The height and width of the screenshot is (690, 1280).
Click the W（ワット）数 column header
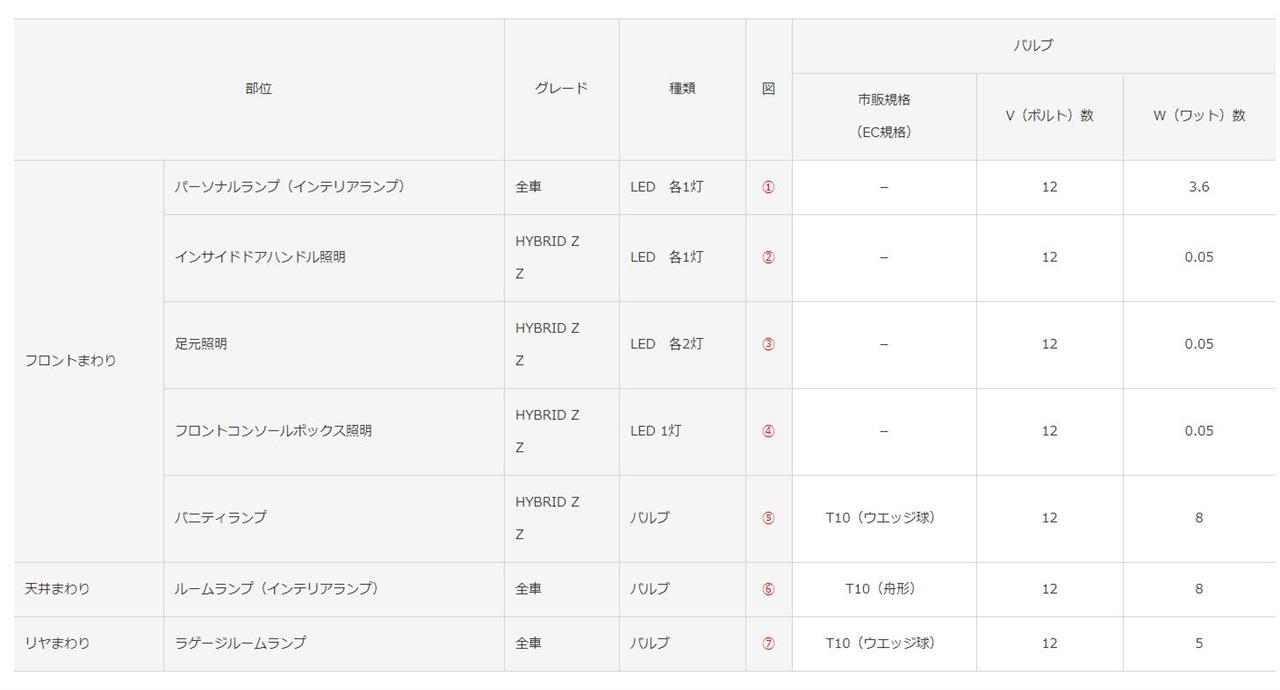1199,116
